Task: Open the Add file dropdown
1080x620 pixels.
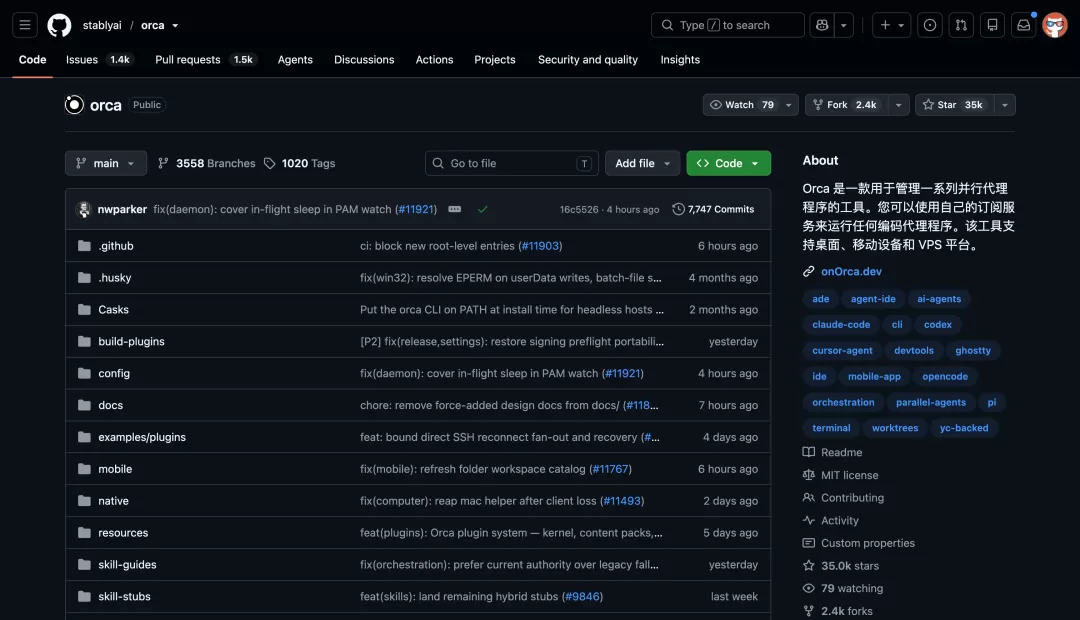Action: 642,163
